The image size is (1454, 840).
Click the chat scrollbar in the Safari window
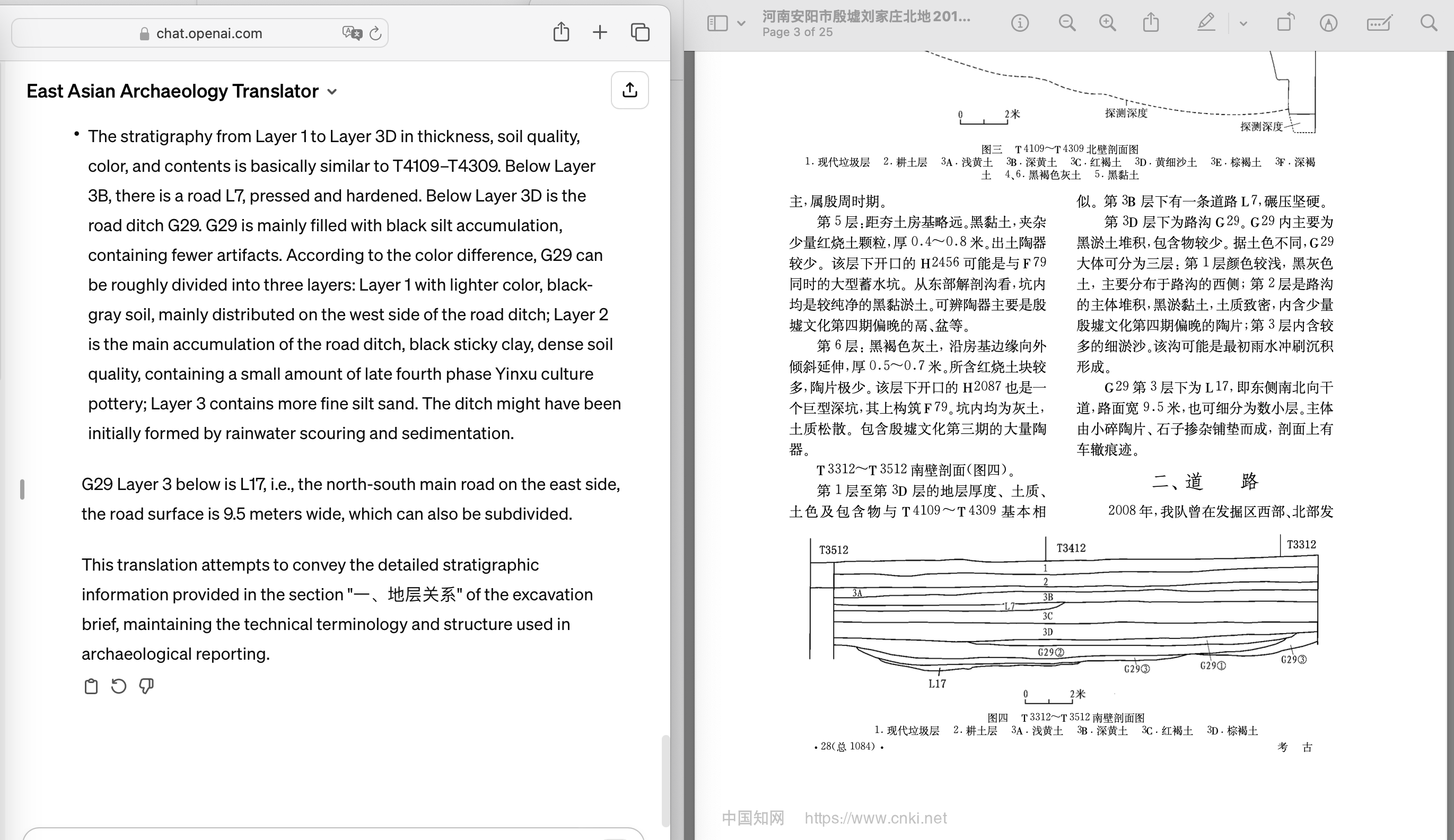665,780
